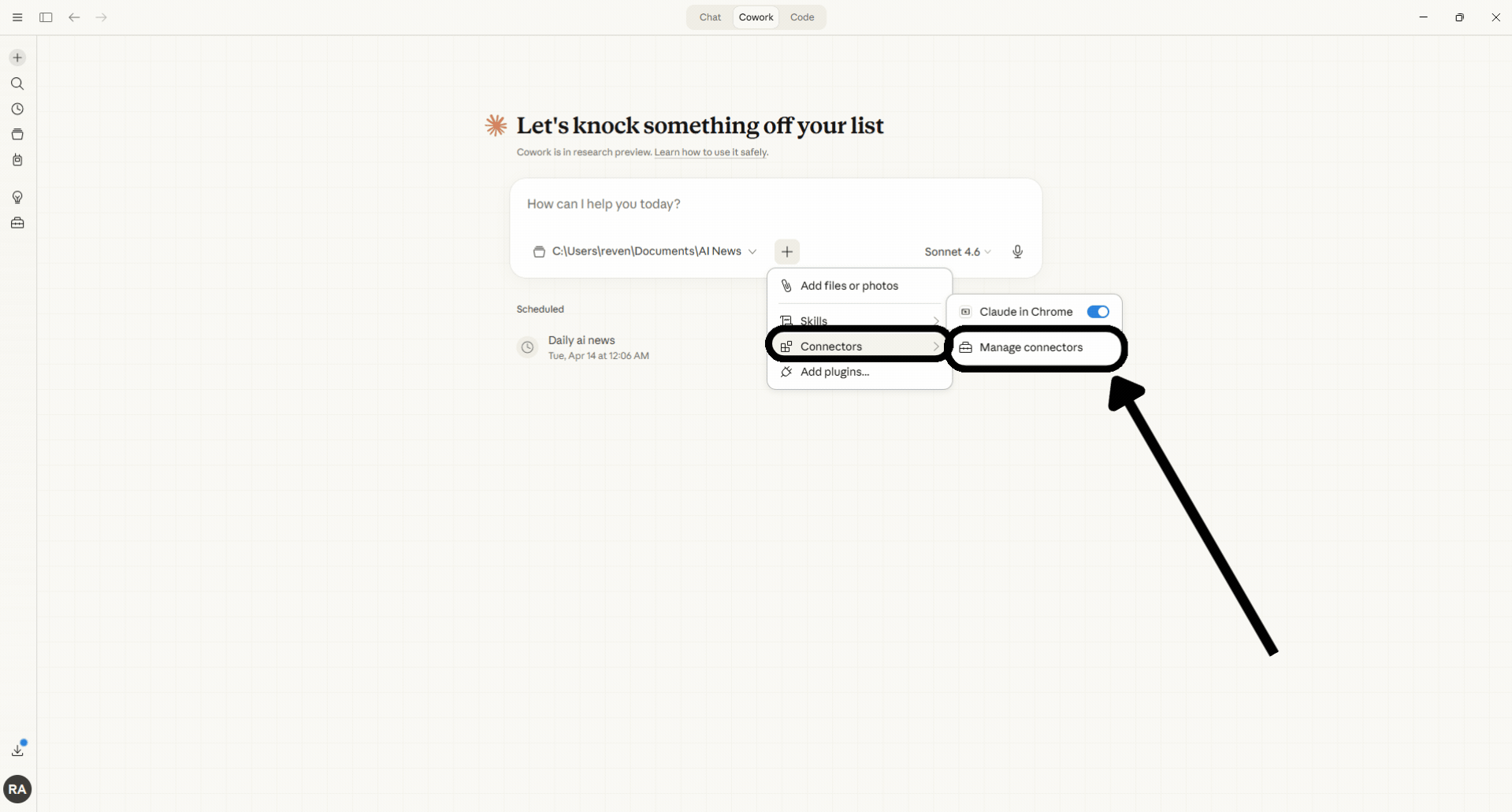Minimize the application window

point(1423,17)
